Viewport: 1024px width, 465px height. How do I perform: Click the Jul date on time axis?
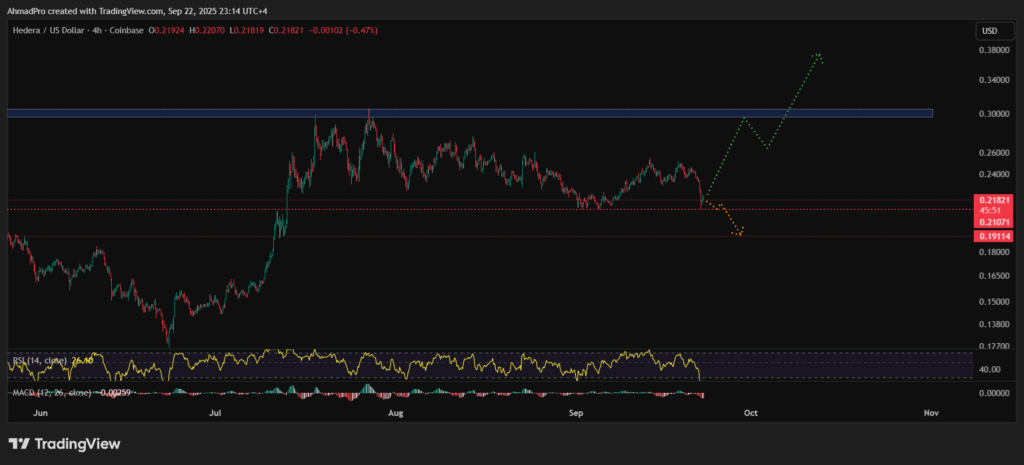tap(215, 411)
